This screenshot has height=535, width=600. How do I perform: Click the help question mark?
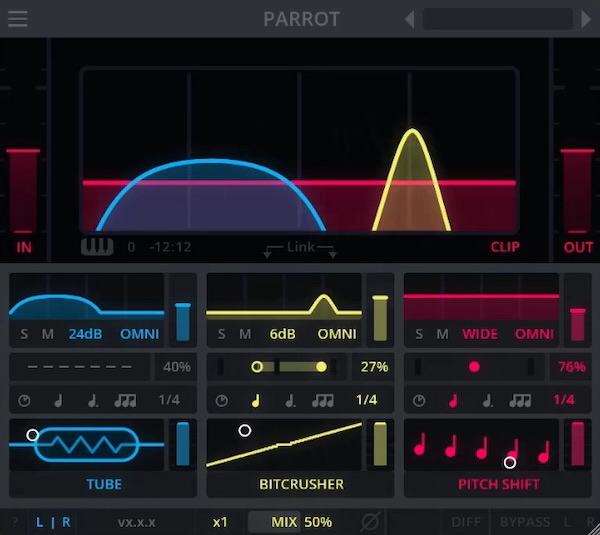tap(15, 522)
